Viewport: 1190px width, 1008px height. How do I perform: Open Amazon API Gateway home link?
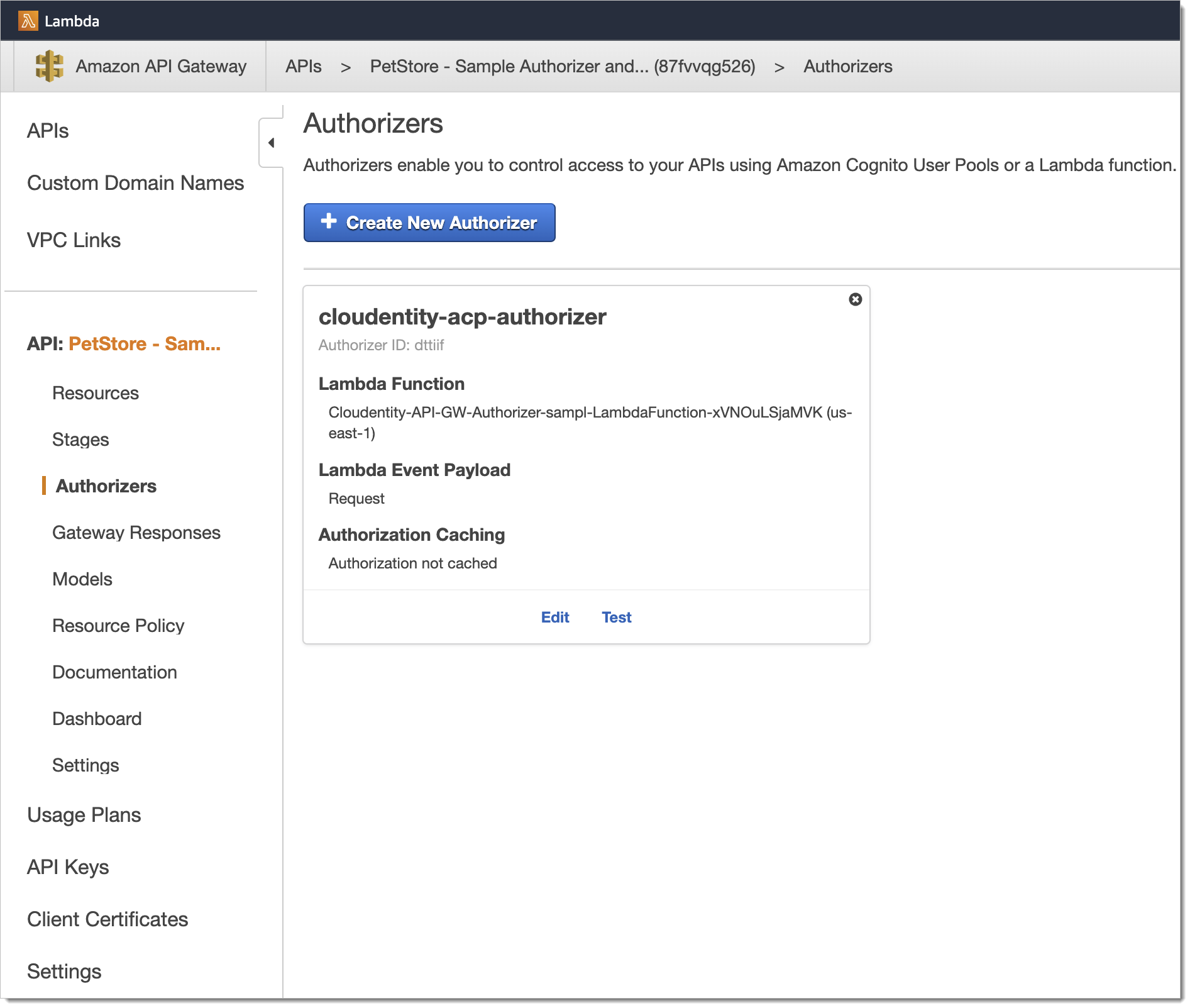tap(161, 67)
